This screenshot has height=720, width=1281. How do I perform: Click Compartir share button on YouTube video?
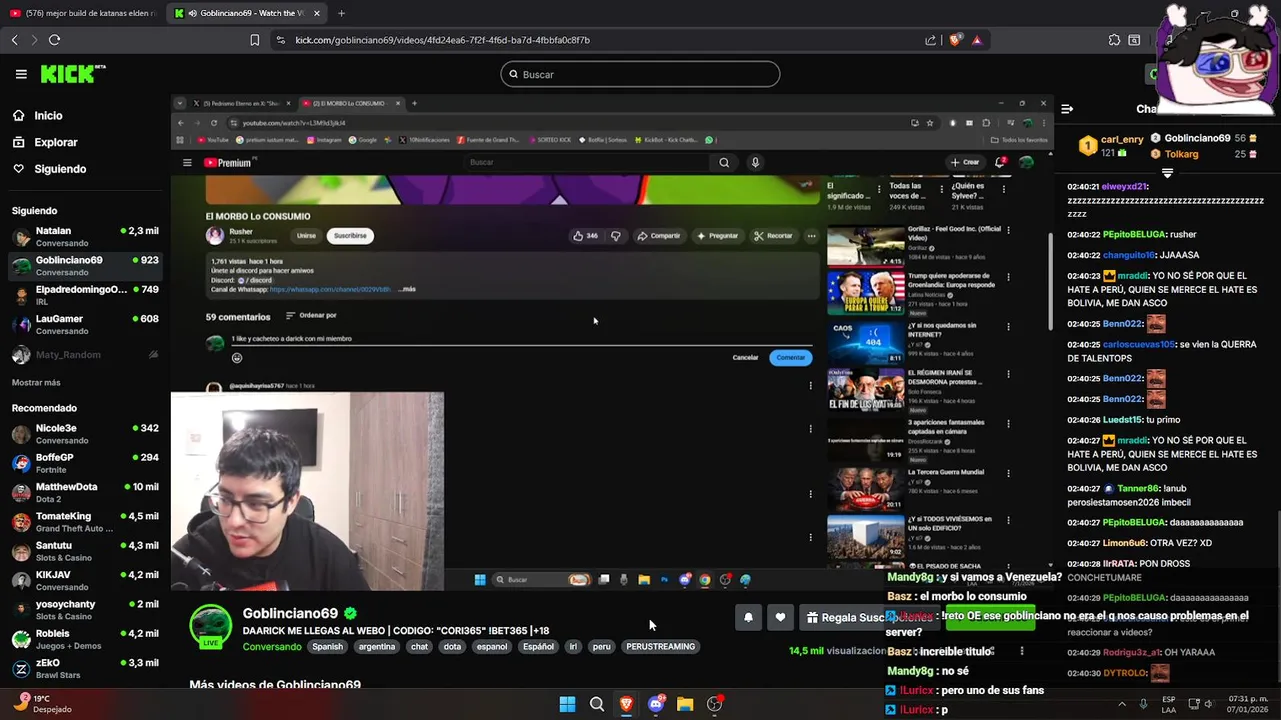(660, 236)
